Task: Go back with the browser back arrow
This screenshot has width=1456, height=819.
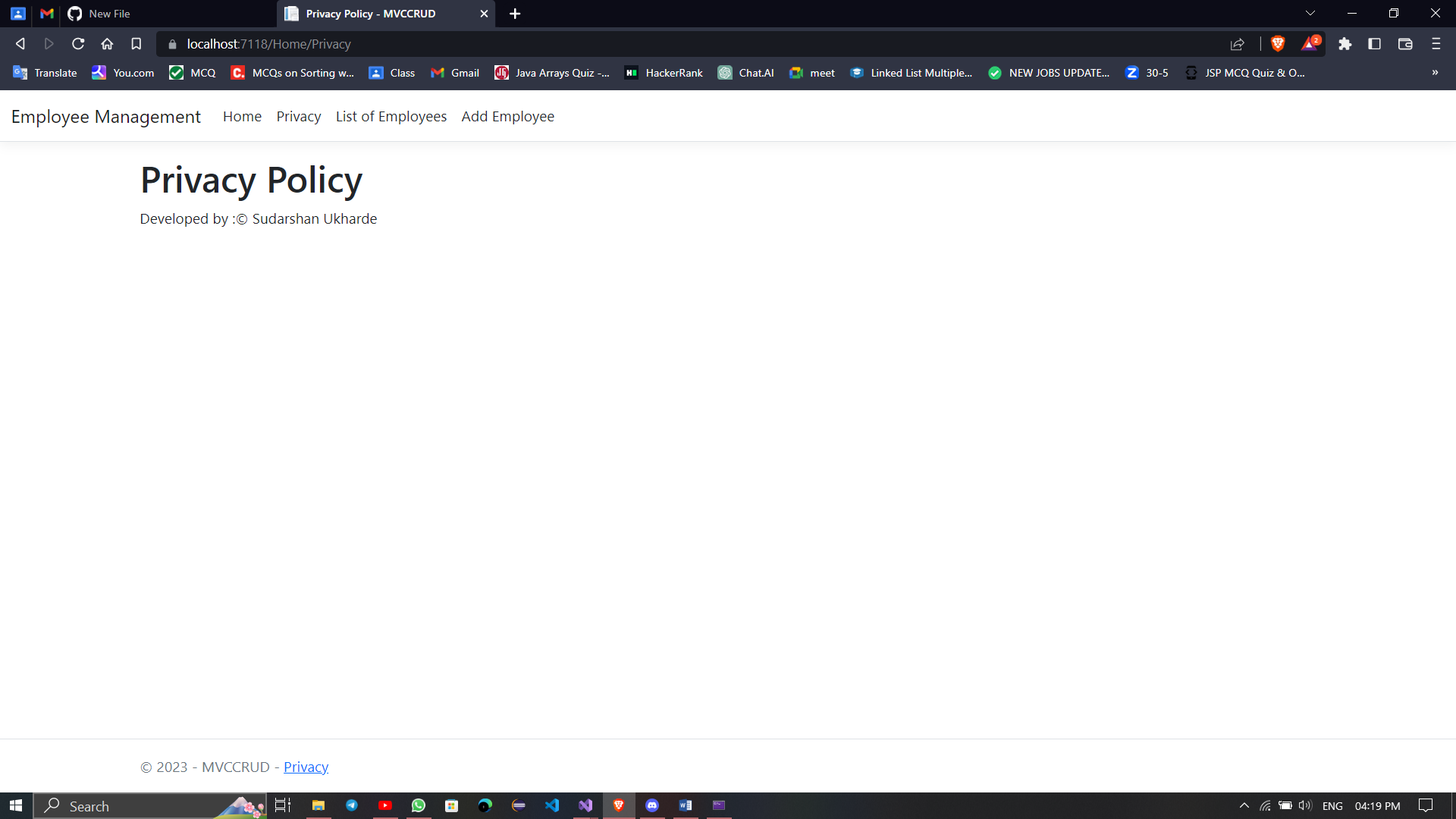Action: click(x=20, y=44)
